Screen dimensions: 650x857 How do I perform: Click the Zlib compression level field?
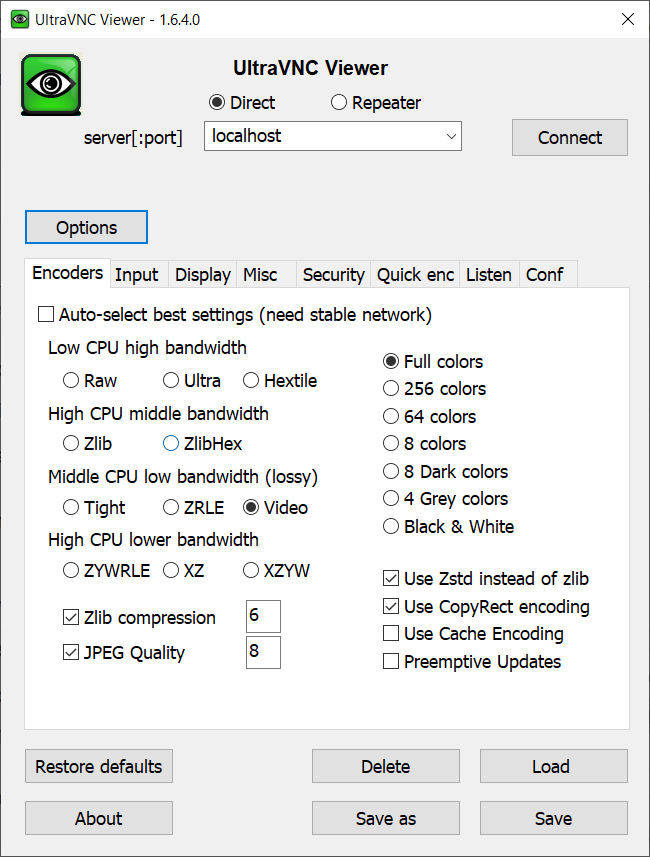tap(263, 616)
